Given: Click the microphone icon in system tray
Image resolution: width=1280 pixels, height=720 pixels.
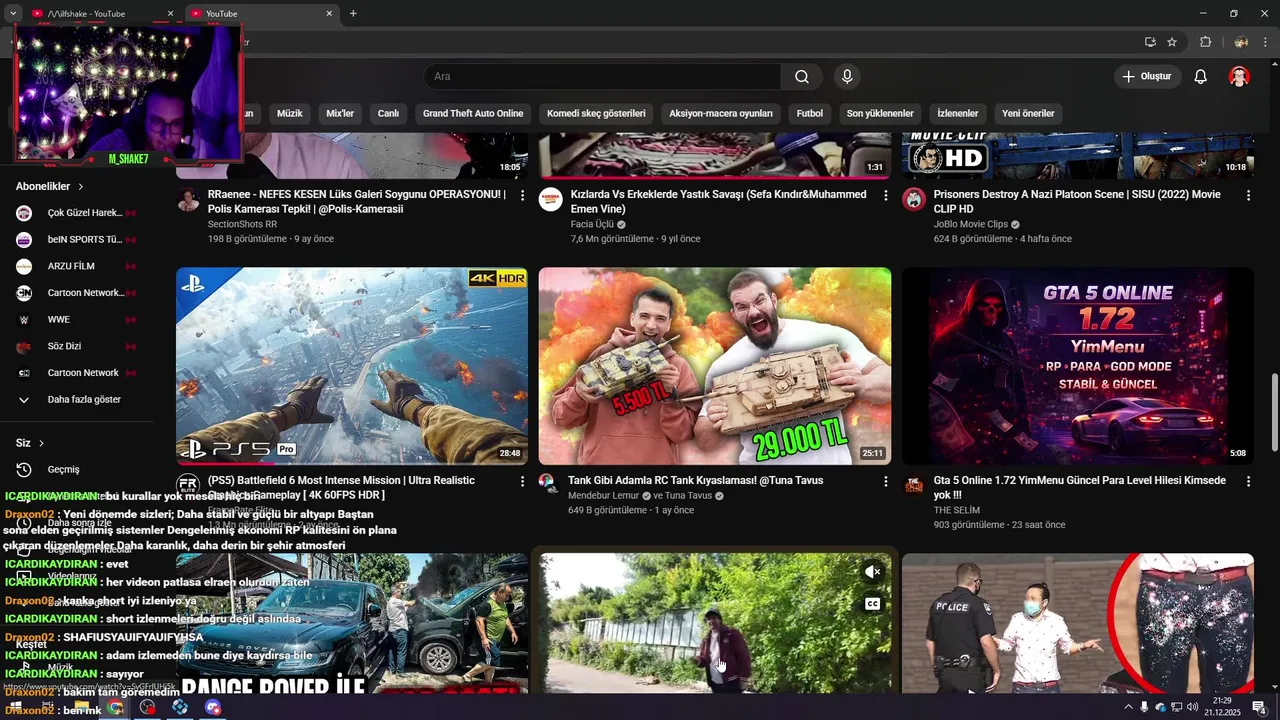Looking at the screenshot, I should (x=1144, y=707).
